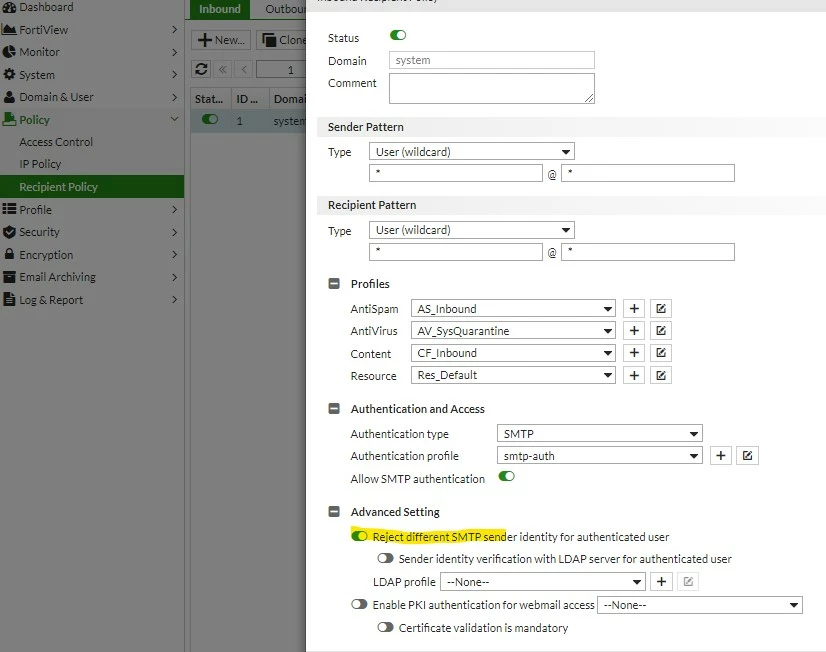
Task: Open the Authentication profile dropdown
Action: 599,456
